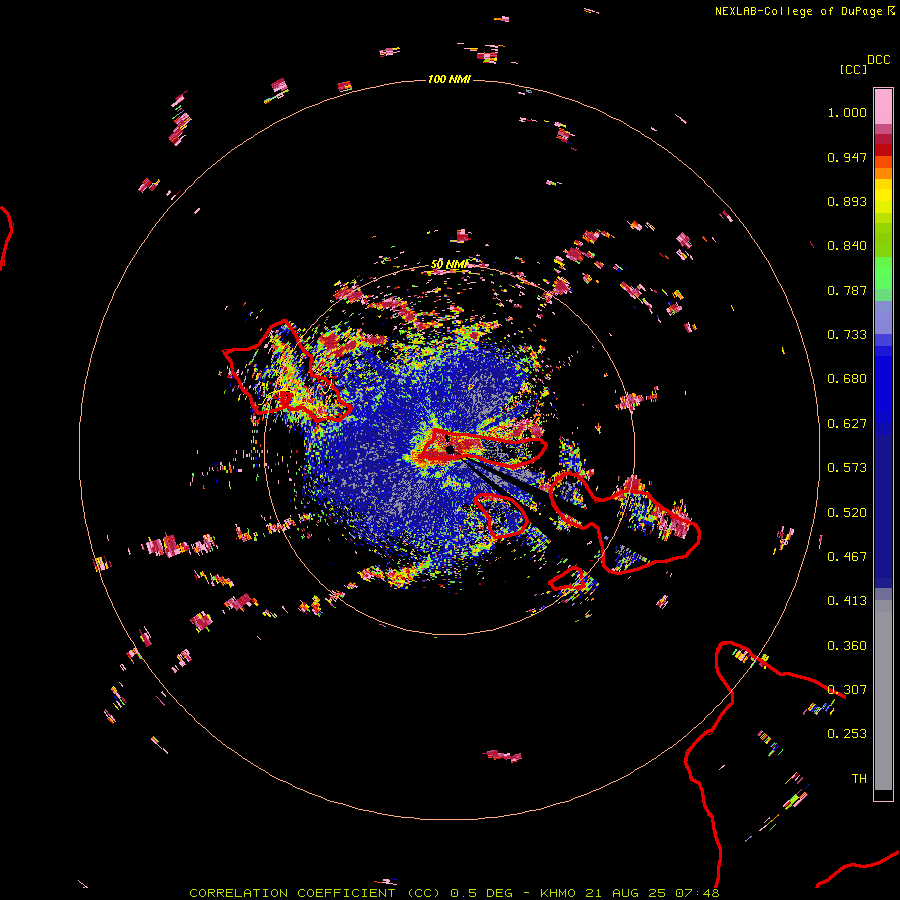This screenshot has width=900, height=900.
Task: Click the 0.947 scale value
Action: tap(847, 157)
